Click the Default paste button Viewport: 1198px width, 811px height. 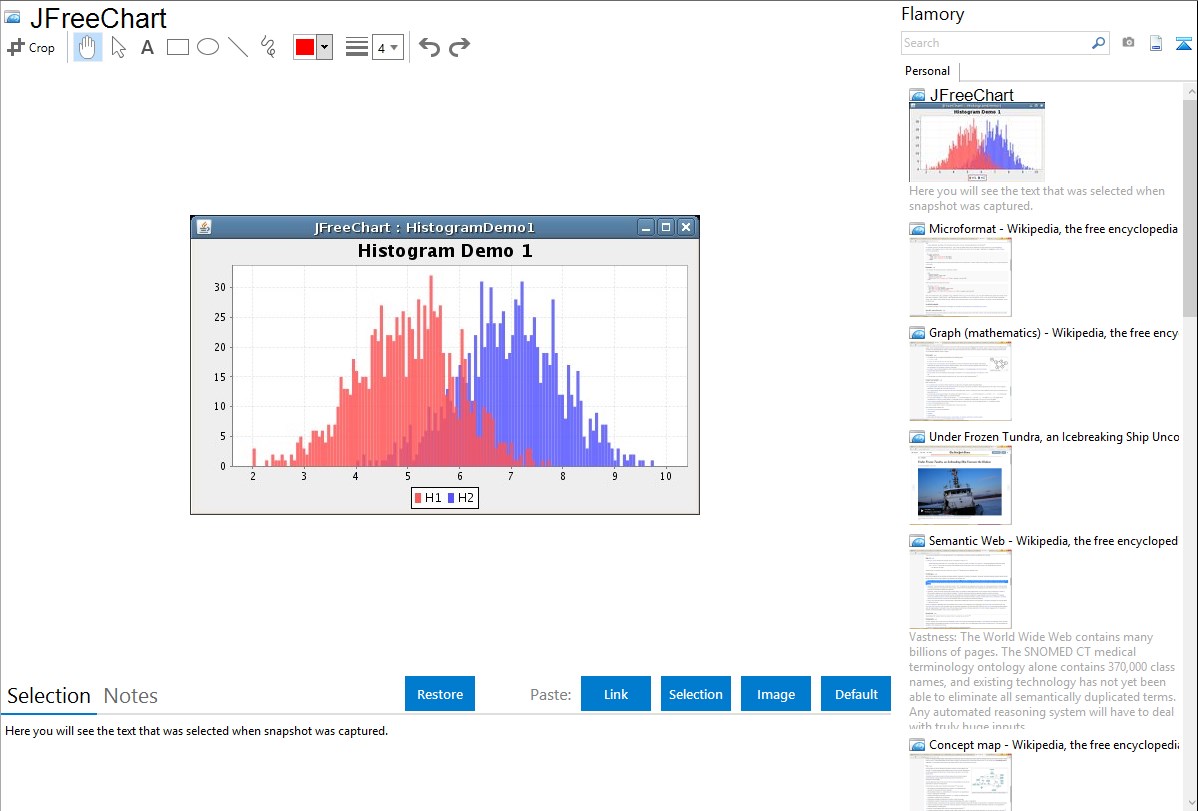856,694
